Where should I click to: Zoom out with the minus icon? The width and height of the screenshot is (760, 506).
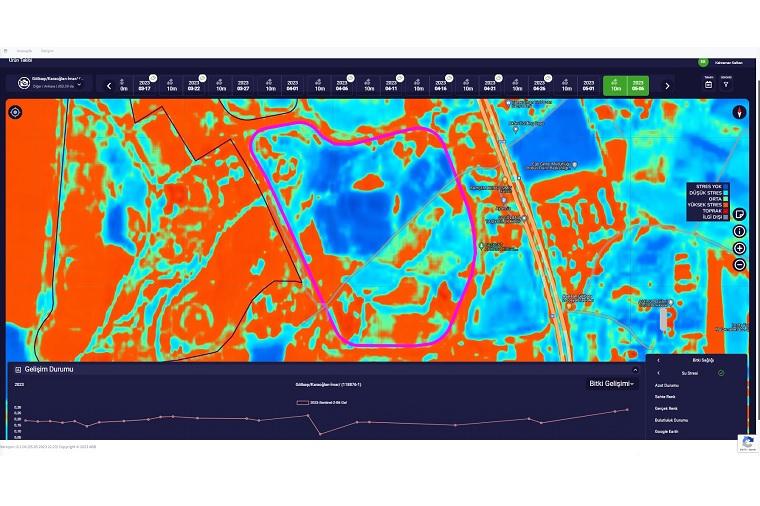[739, 265]
